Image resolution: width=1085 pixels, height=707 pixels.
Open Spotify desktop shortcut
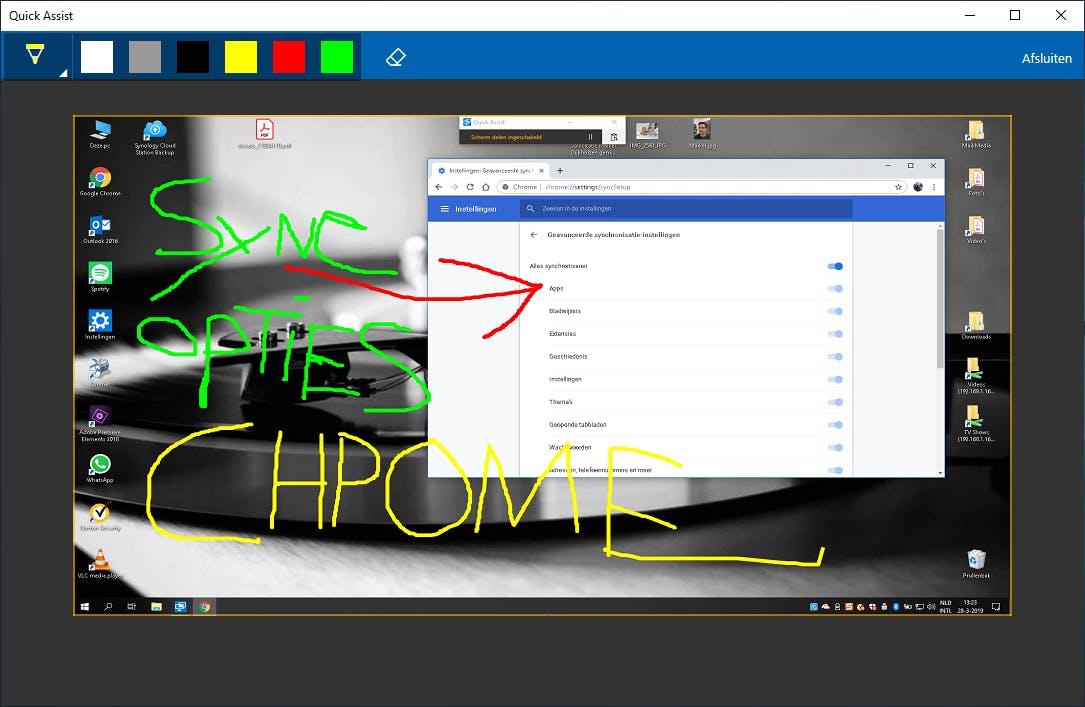pyautogui.click(x=100, y=277)
